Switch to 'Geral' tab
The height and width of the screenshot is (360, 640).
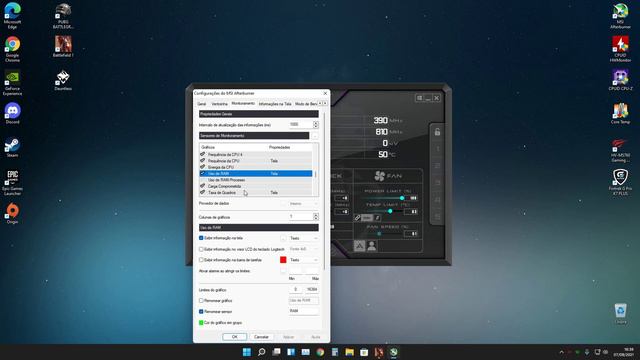point(202,104)
